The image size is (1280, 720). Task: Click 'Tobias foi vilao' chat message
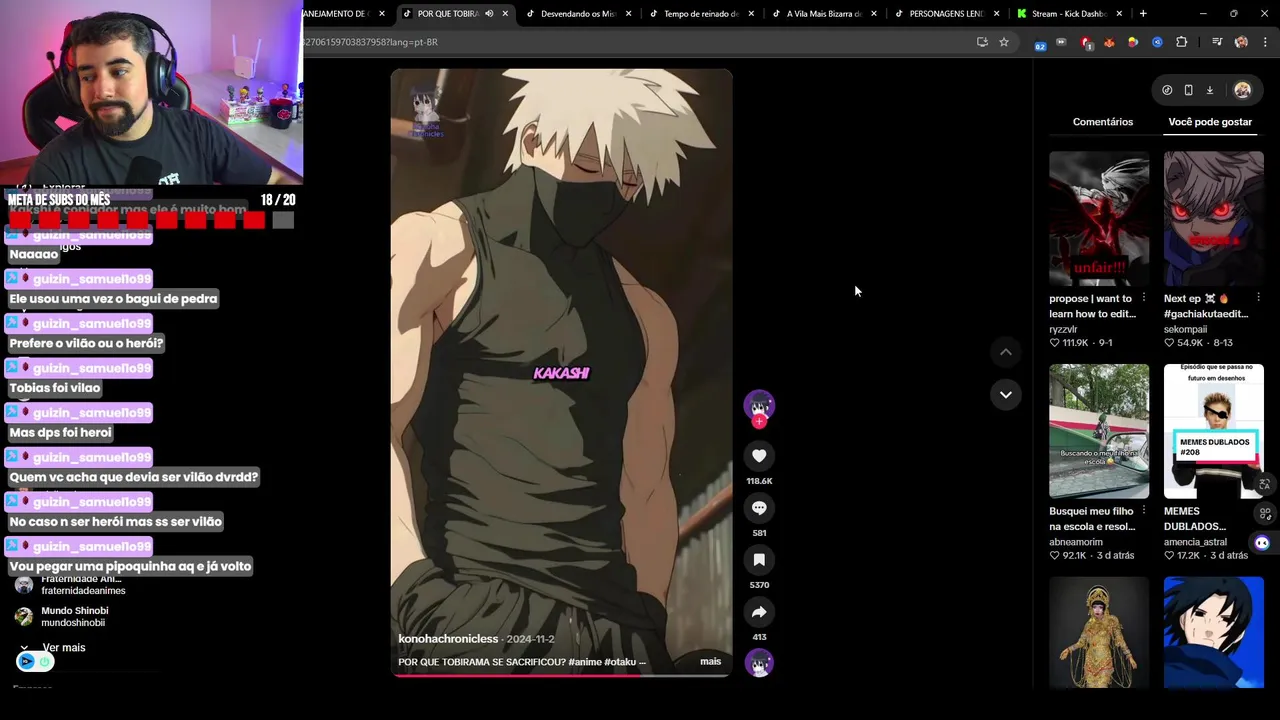[x=55, y=388]
